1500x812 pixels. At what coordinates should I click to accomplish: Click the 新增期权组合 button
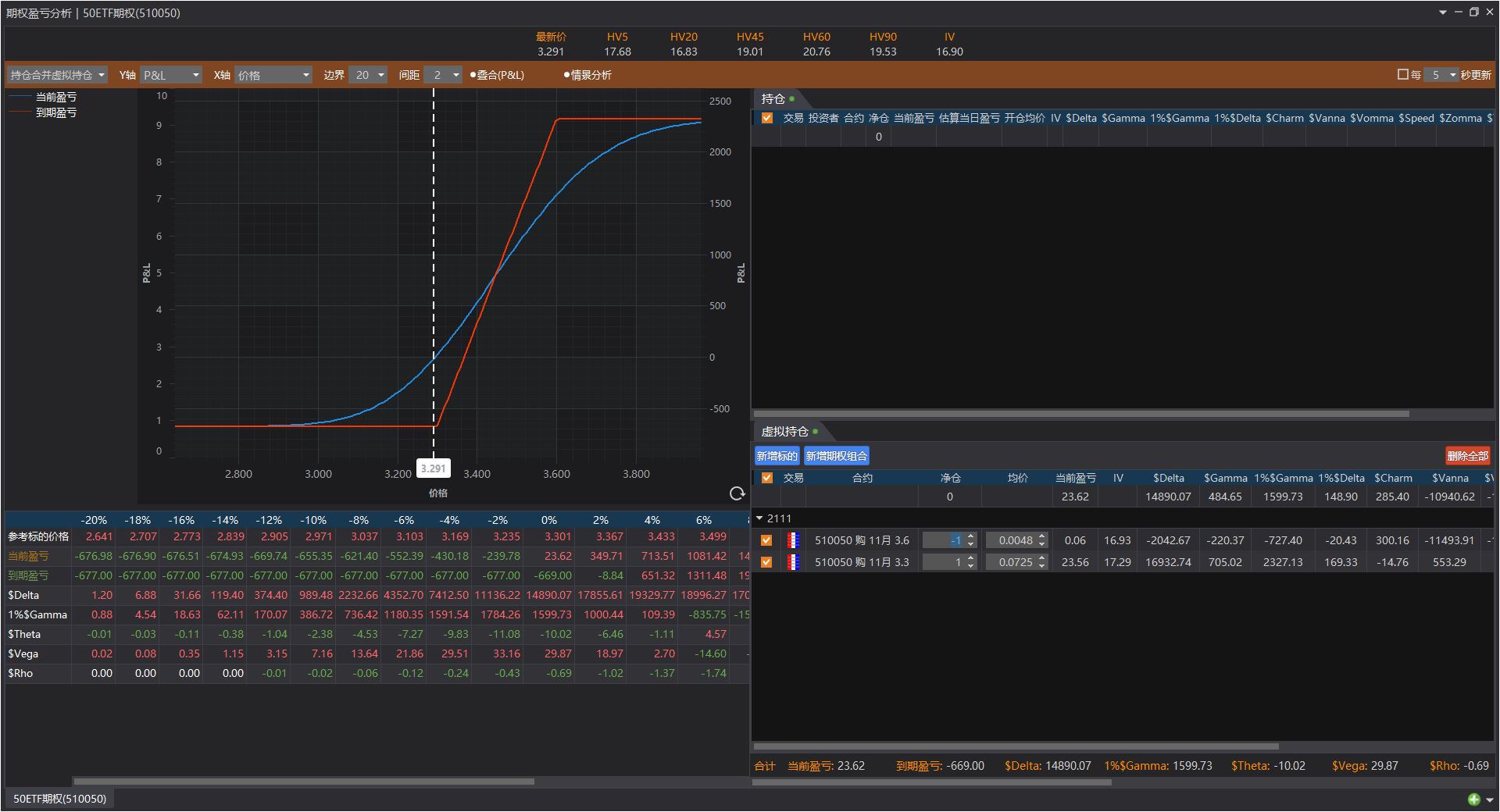point(836,456)
